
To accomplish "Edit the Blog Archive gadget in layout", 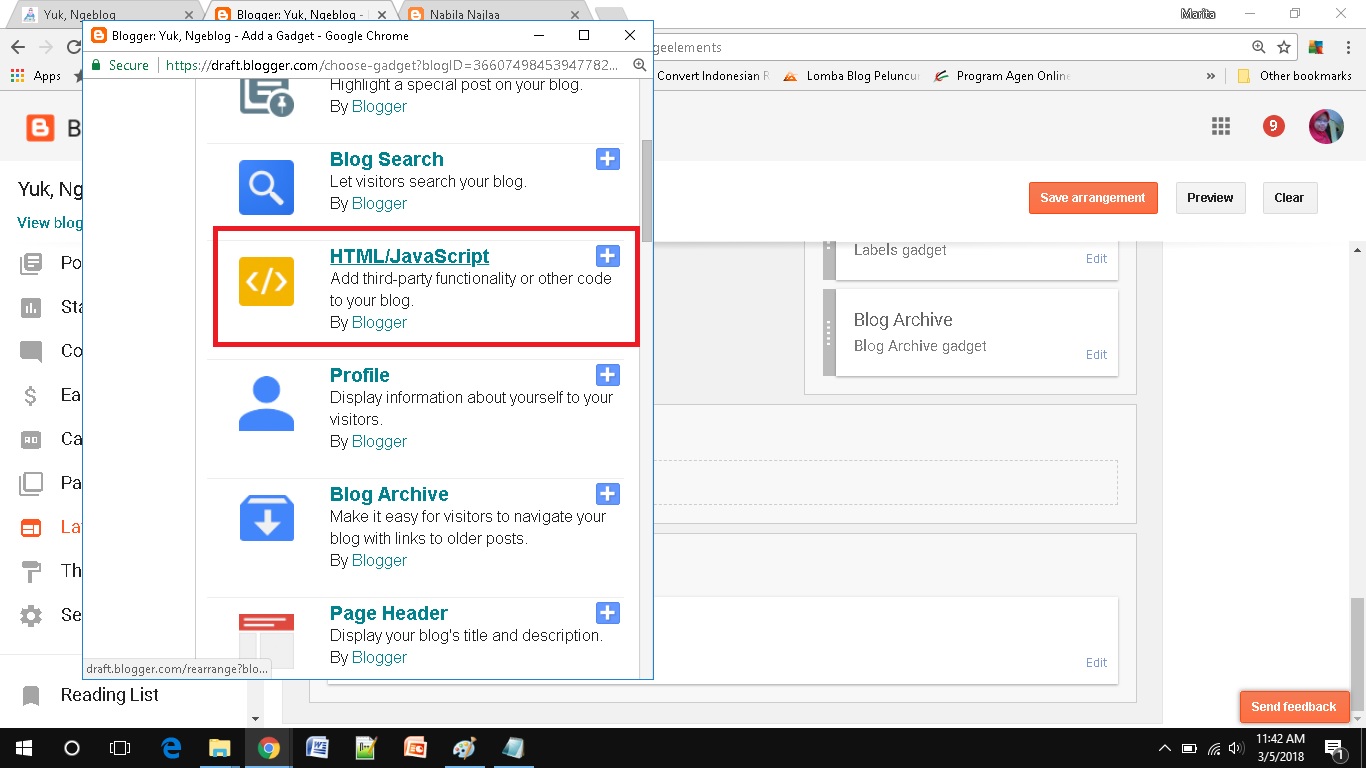I will [1096, 355].
